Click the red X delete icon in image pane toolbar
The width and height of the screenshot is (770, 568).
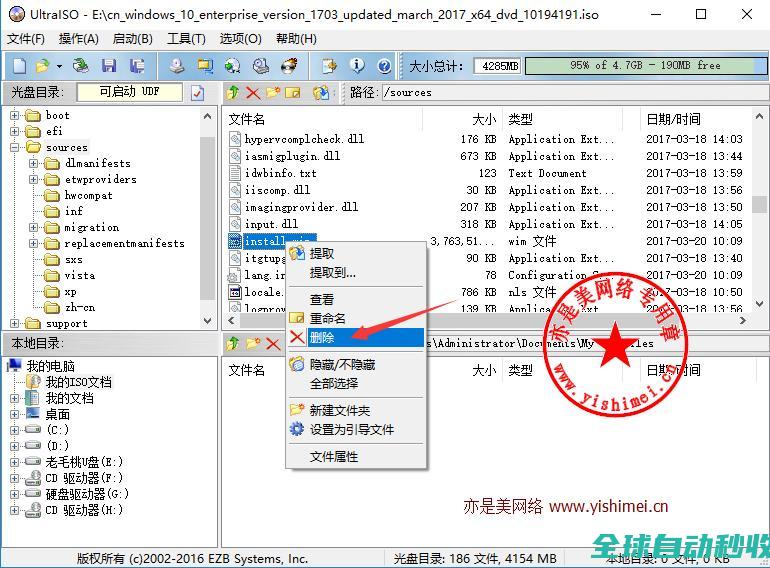[x=252, y=93]
